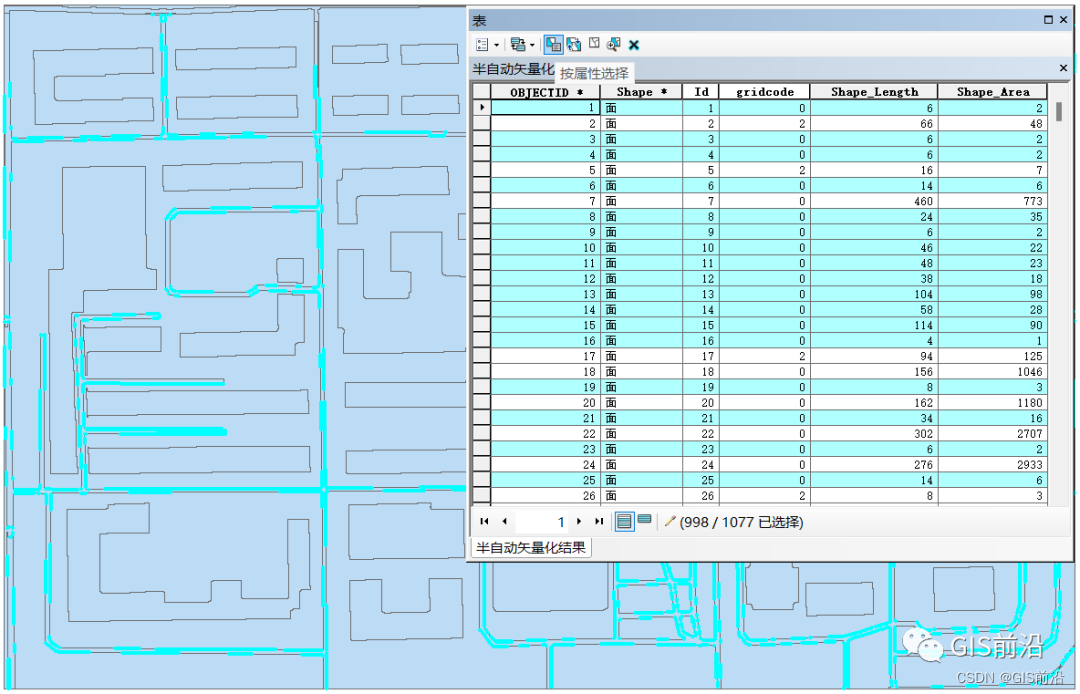Go to first record in table
The width and height of the screenshot is (1080, 694).
tap(484, 521)
